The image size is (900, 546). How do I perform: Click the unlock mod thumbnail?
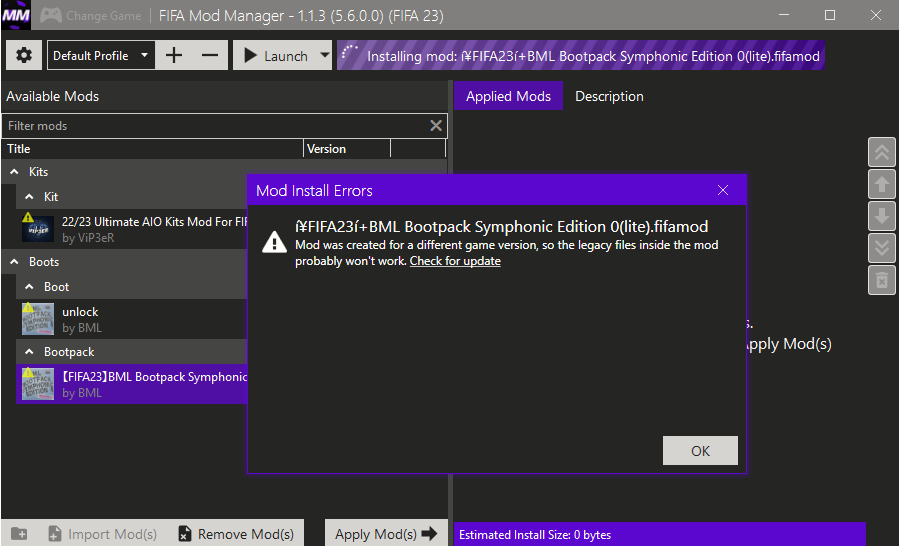coord(38,319)
